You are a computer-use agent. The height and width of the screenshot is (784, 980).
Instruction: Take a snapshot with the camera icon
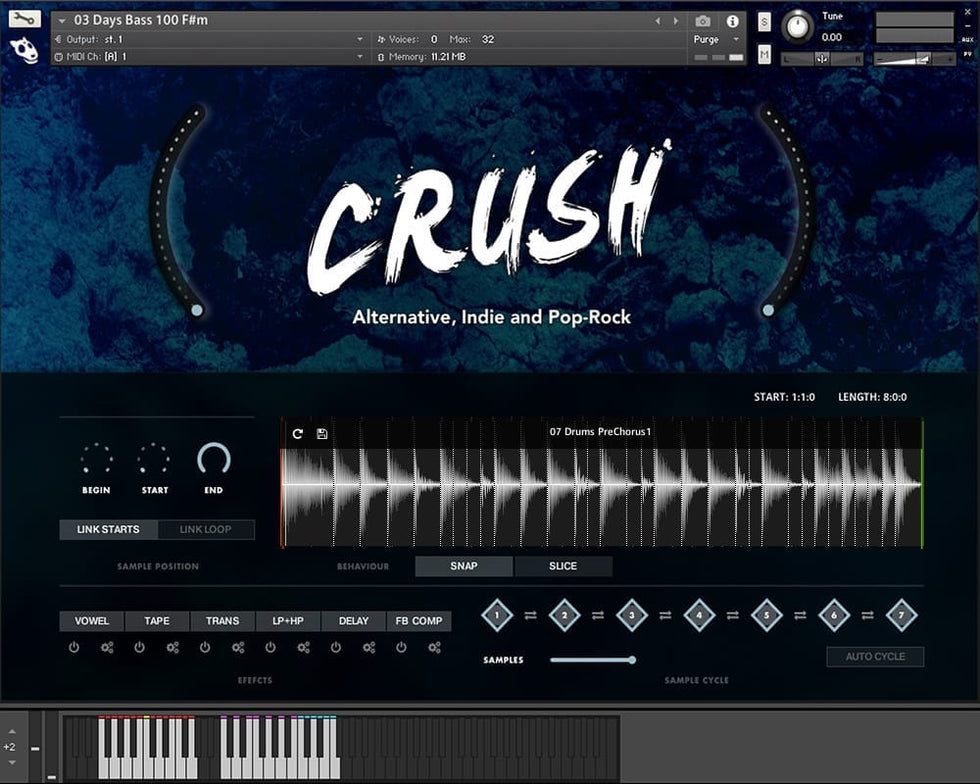point(703,21)
